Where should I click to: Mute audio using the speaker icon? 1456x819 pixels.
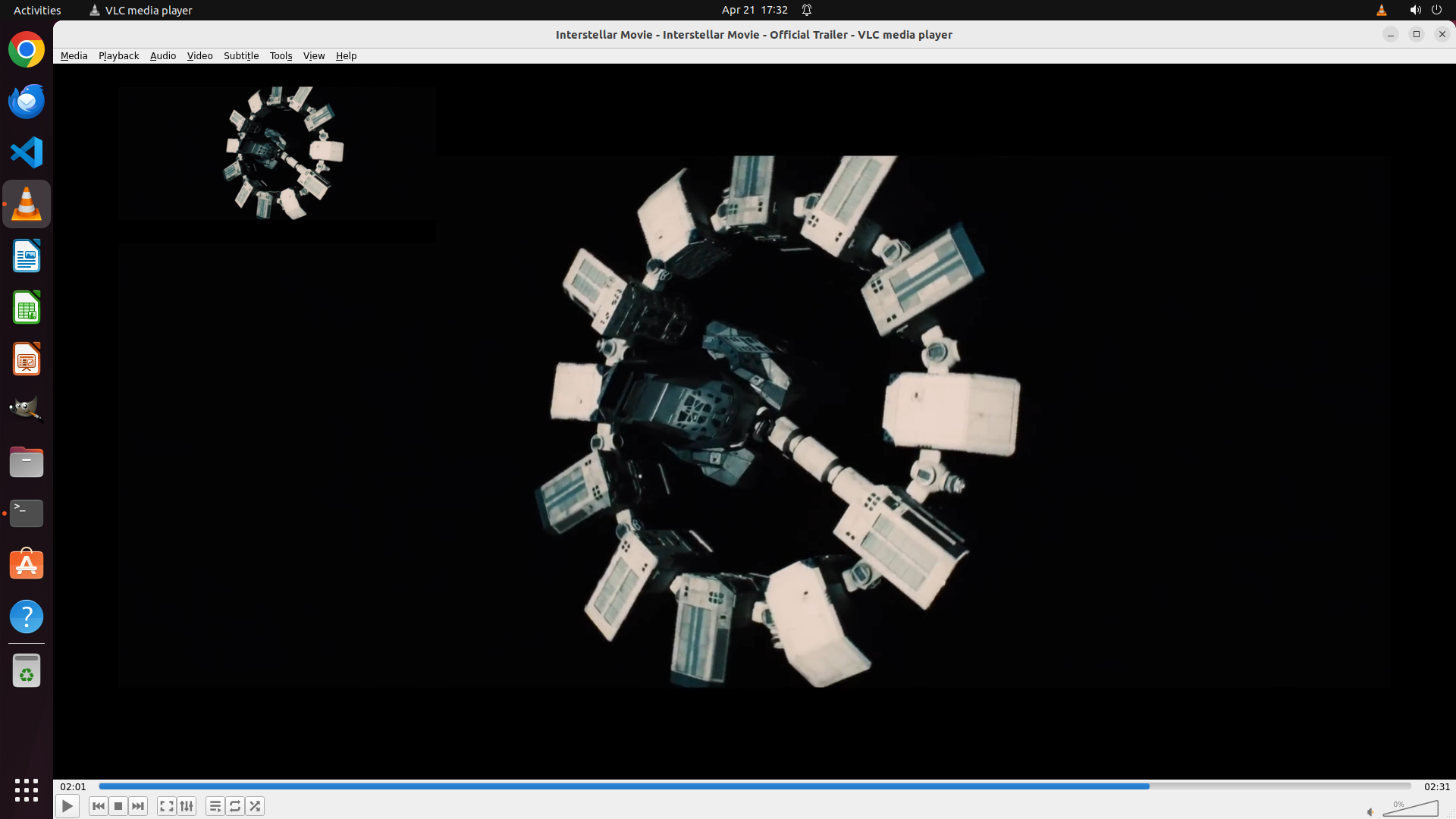point(1370,812)
